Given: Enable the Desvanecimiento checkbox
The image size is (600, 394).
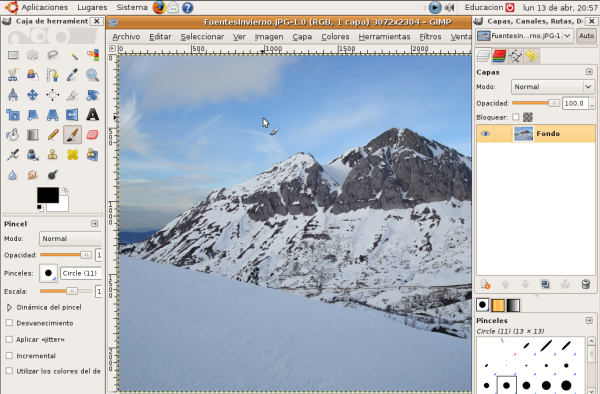Looking at the screenshot, I should pos(10,323).
